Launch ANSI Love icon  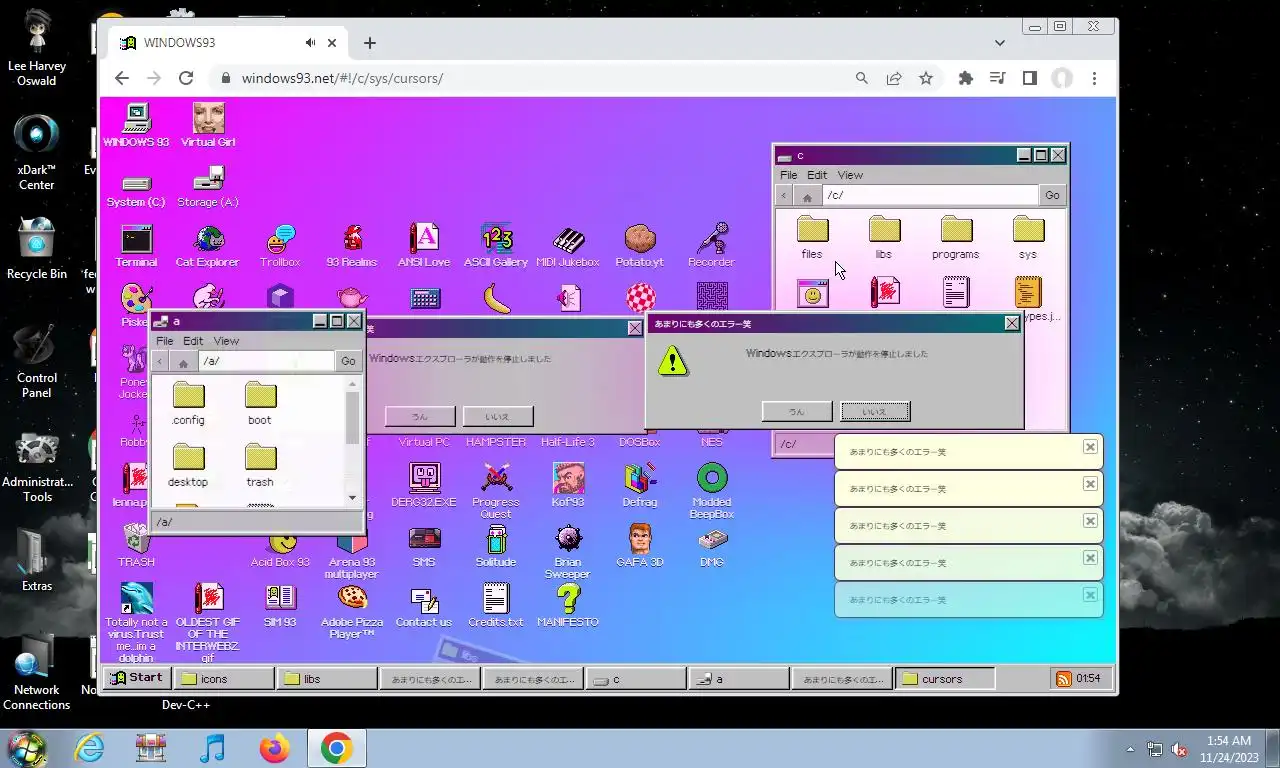[424, 246]
